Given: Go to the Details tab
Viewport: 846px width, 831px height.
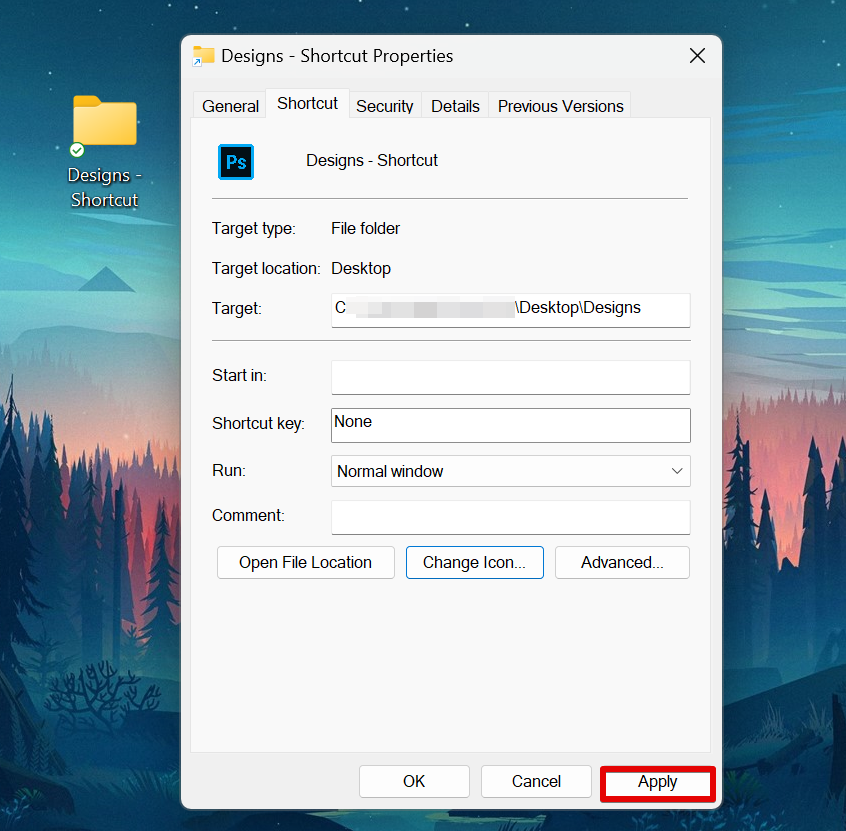Looking at the screenshot, I should [455, 106].
